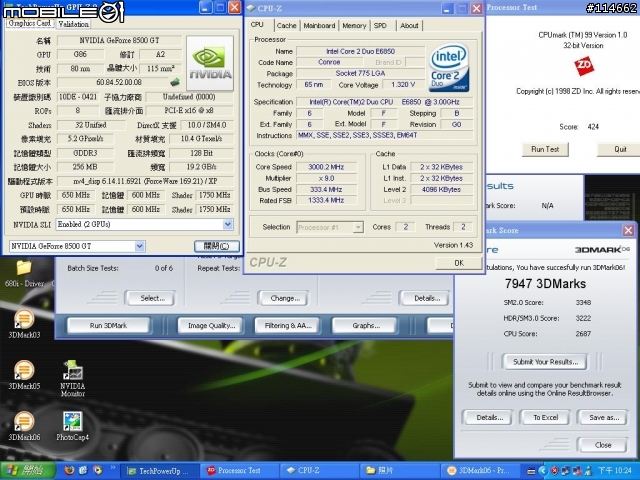640x480 pixels.
Task: Open the CPU tab in CPU-Z
Action: (257, 24)
